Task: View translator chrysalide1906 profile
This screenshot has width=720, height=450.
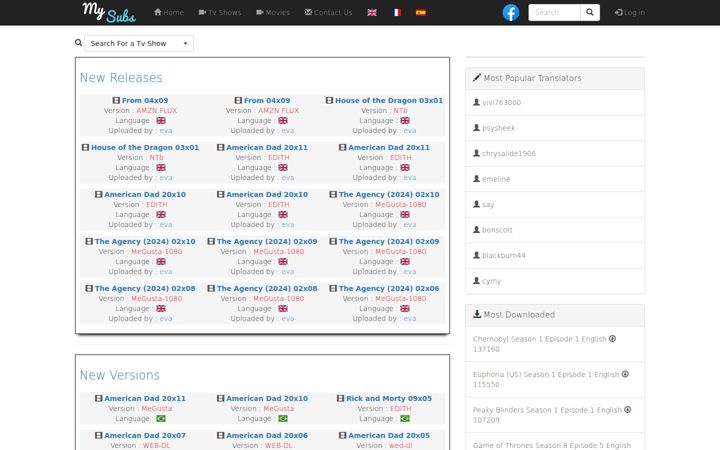Action: pyautogui.click(x=509, y=153)
